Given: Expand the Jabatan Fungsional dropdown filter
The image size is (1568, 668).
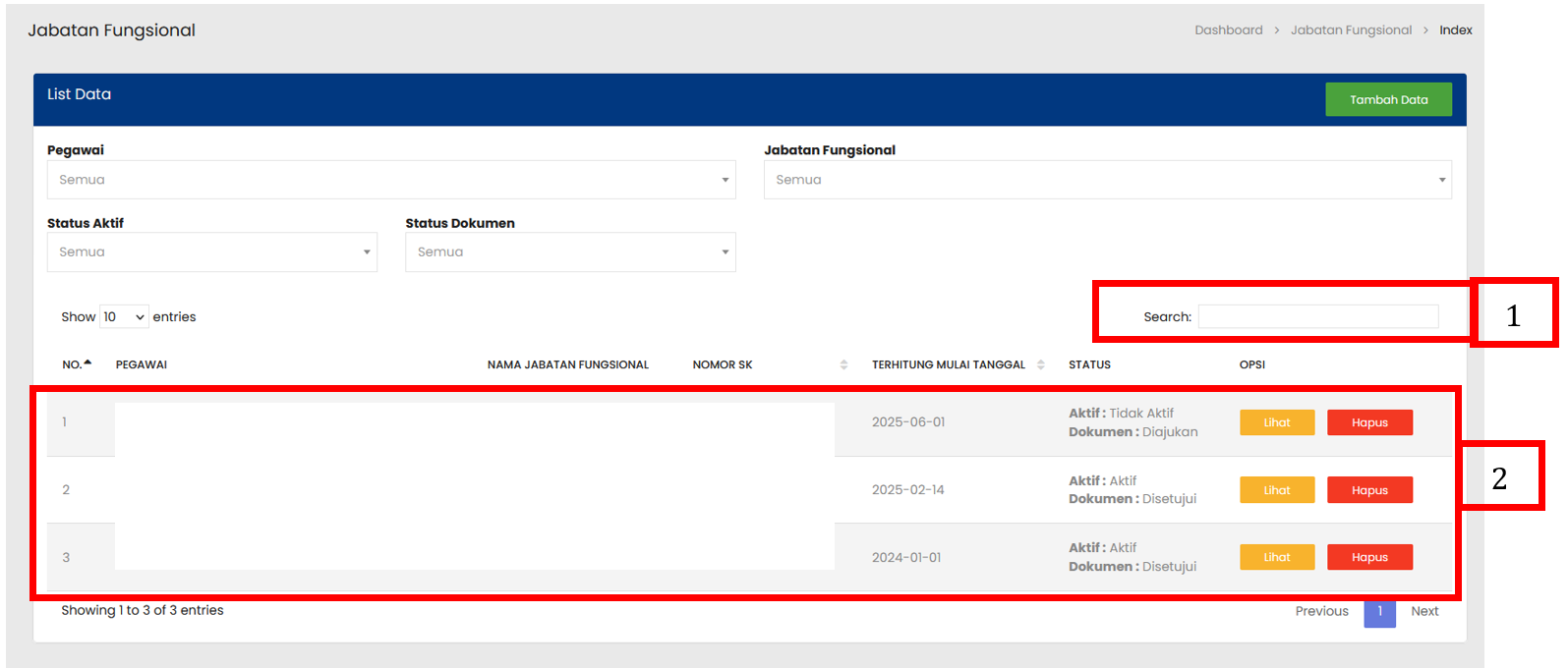Looking at the screenshot, I should click(1107, 180).
